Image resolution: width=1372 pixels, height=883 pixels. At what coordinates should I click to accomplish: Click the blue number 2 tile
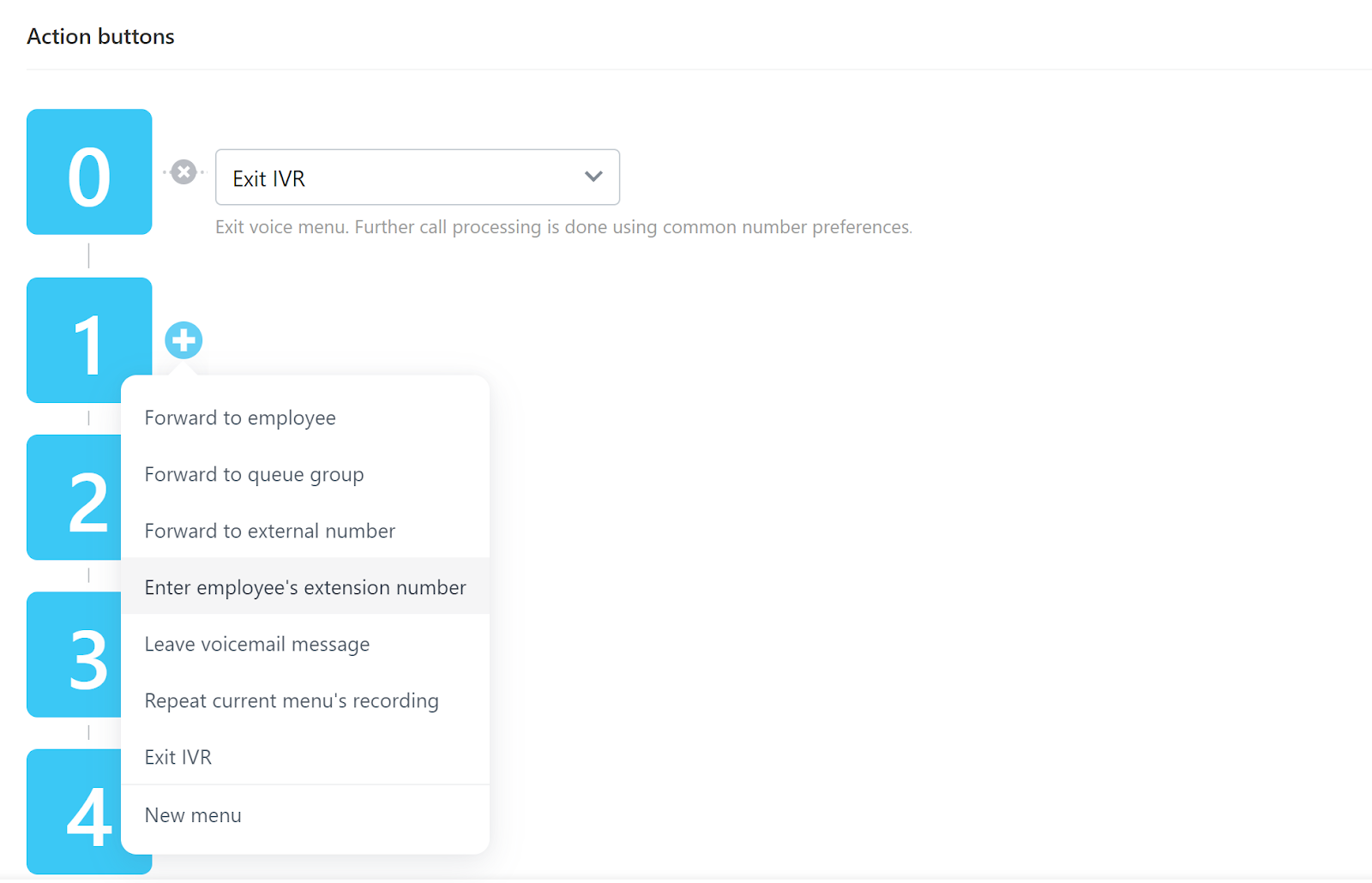tap(75, 498)
